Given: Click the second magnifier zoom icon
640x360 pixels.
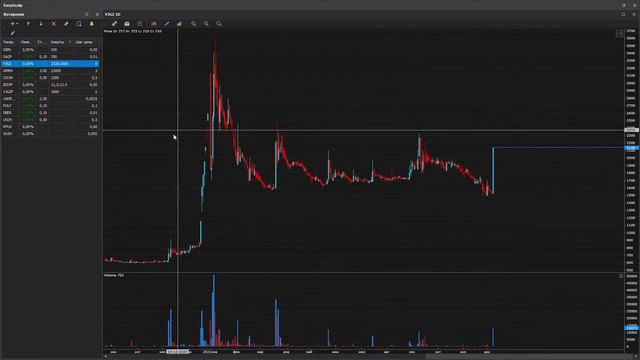Looking at the screenshot, I should tap(206, 24).
